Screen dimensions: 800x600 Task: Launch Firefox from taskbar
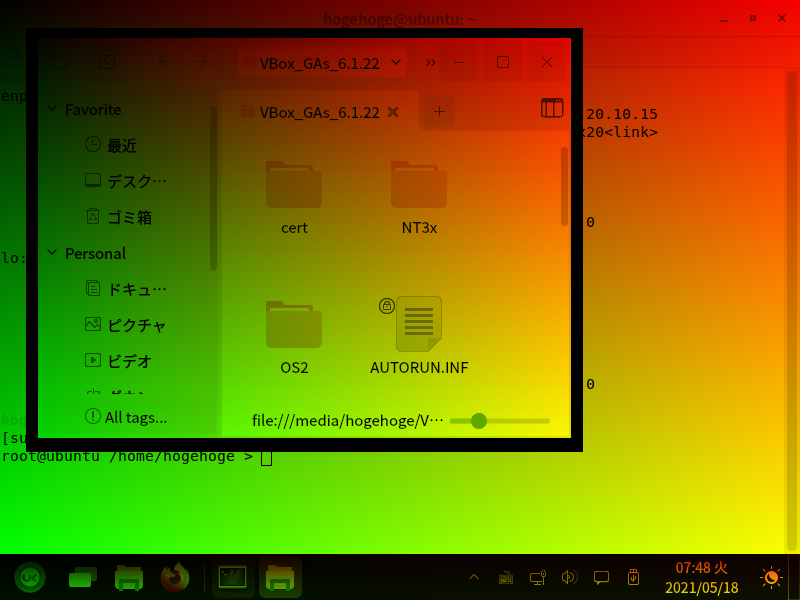coord(174,578)
